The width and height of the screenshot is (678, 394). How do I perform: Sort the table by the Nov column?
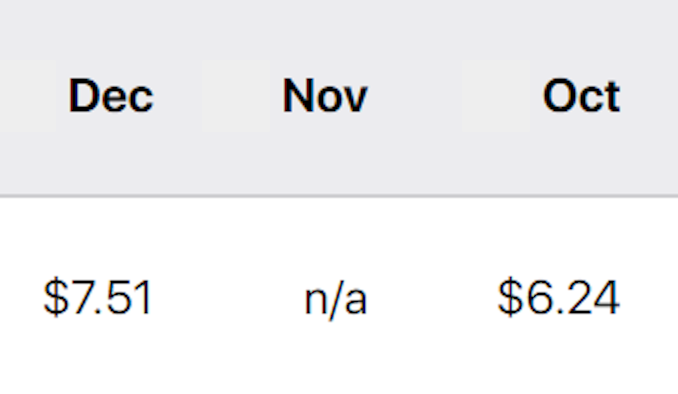[325, 96]
